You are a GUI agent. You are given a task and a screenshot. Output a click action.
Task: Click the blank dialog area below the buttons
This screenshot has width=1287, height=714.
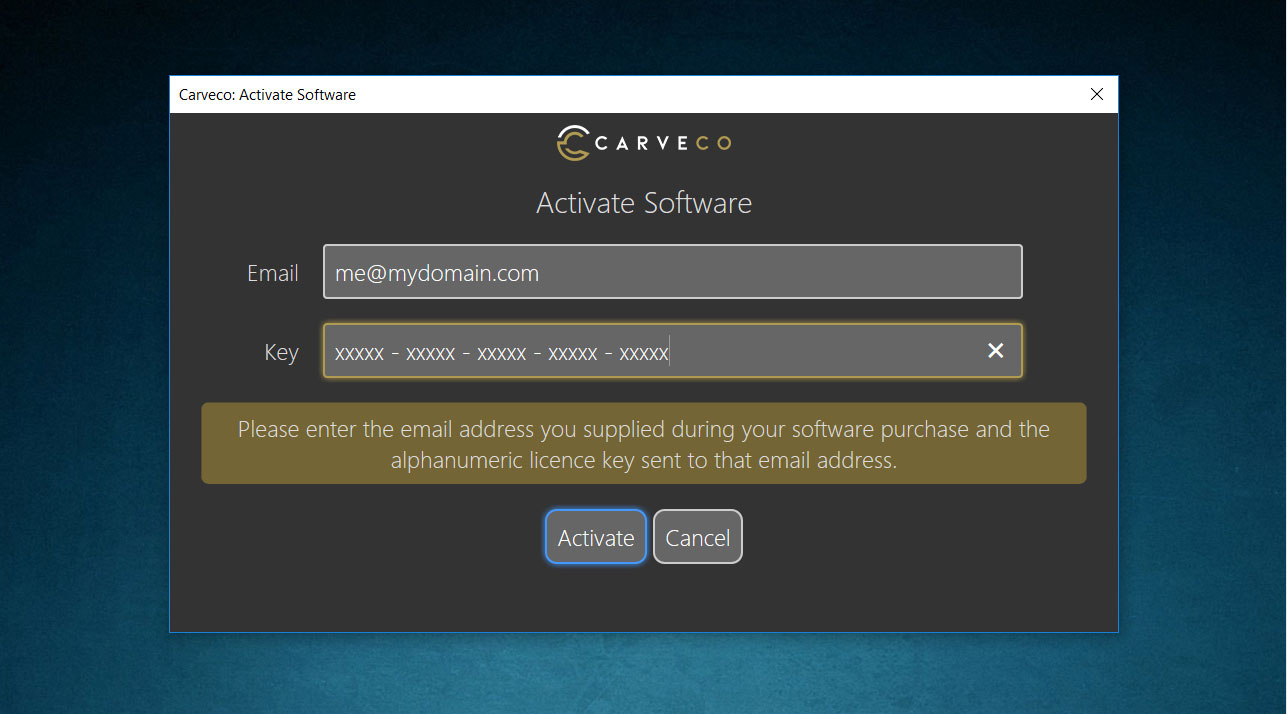click(643, 598)
